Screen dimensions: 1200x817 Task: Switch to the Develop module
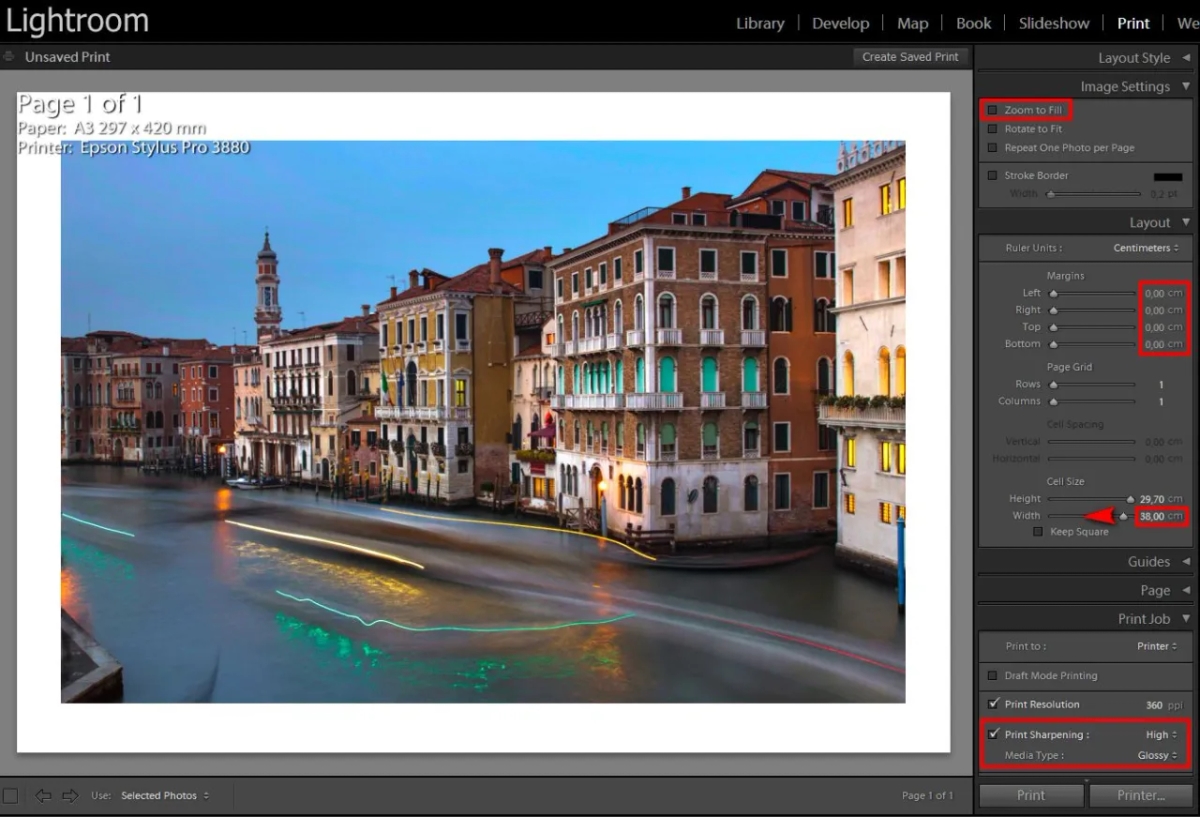(x=840, y=23)
